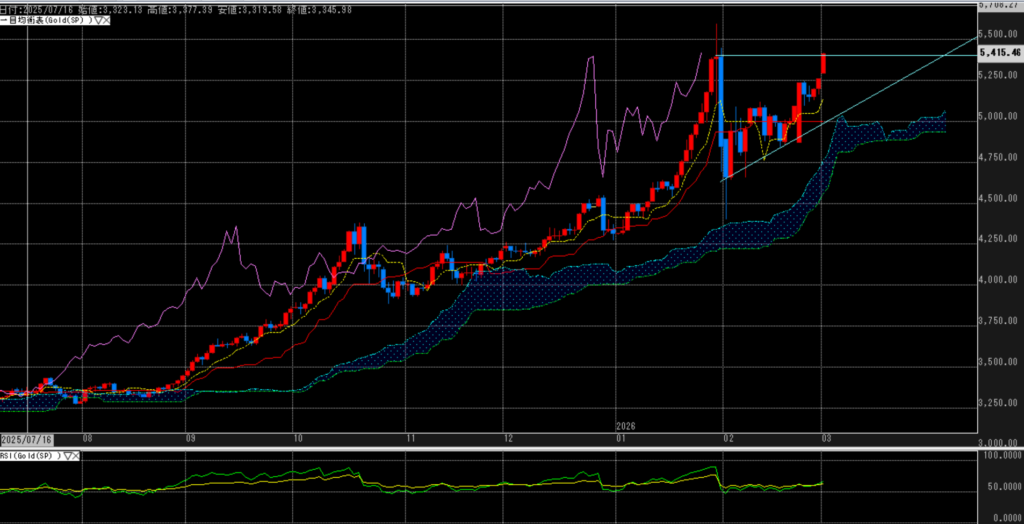Open the RSI indicator dropdown triangle
The image size is (1024, 524).
coord(67,455)
